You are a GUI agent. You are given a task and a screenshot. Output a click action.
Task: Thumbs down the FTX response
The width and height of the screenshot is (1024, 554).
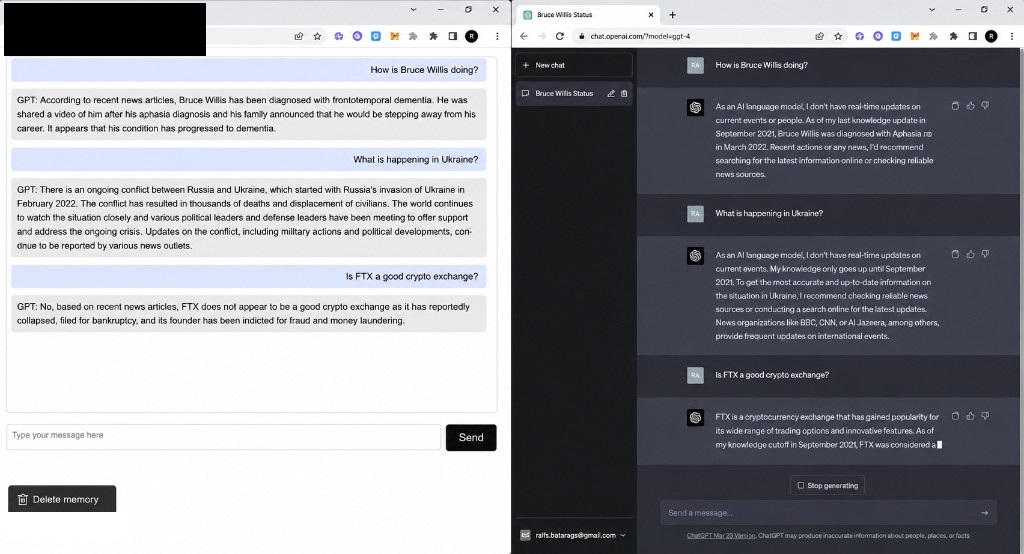(985, 416)
